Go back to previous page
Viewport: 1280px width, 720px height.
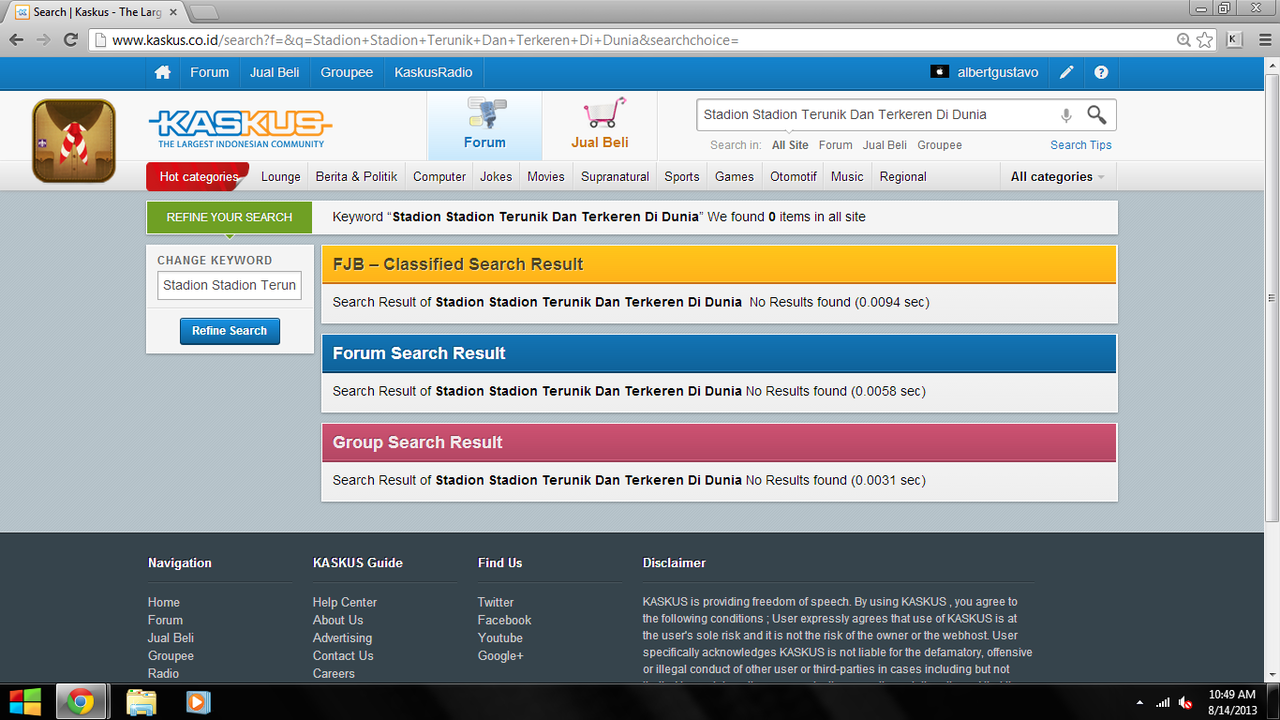[x=17, y=40]
